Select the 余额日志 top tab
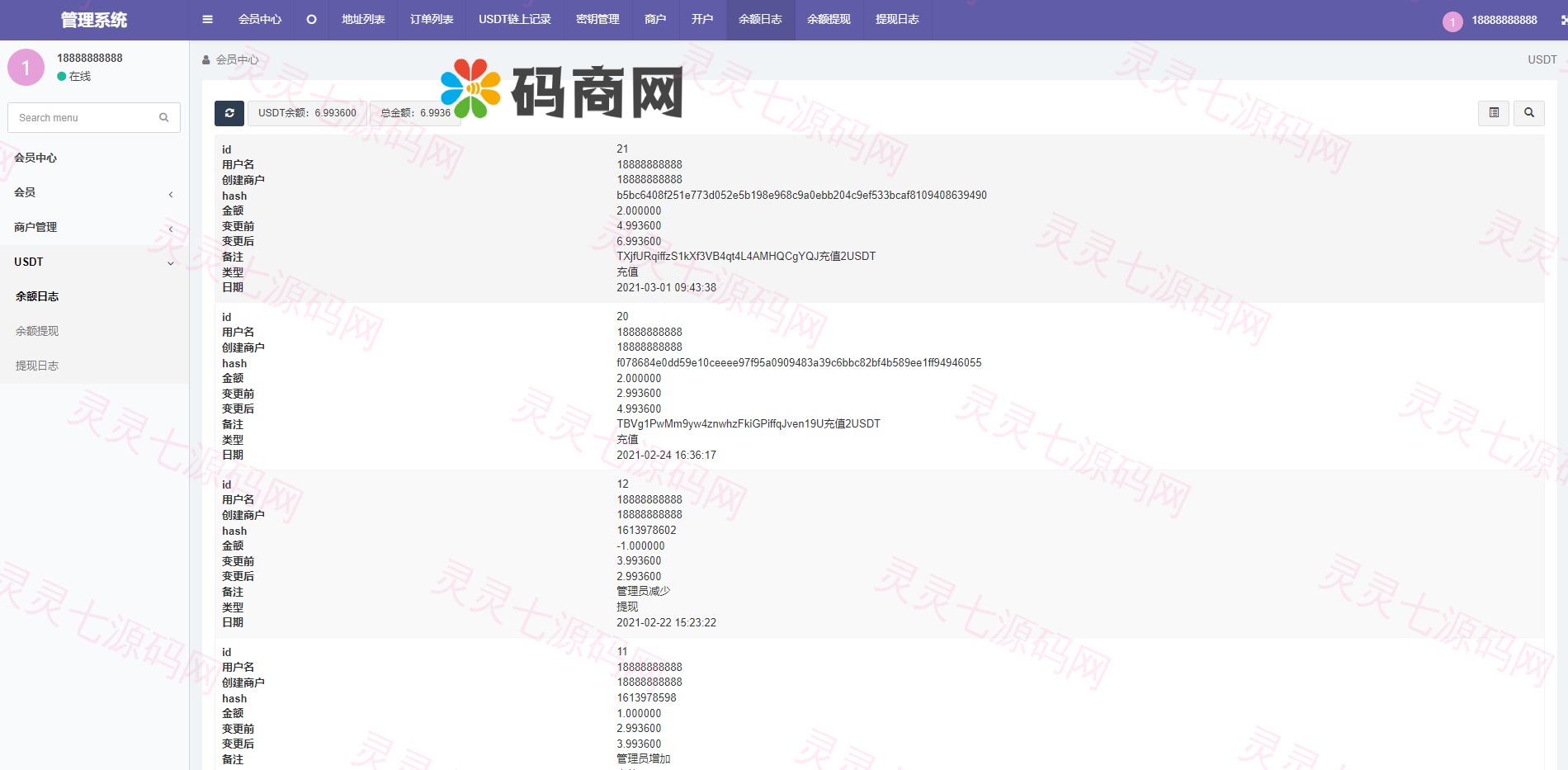This screenshot has height=770, width=1568. pos(760,20)
